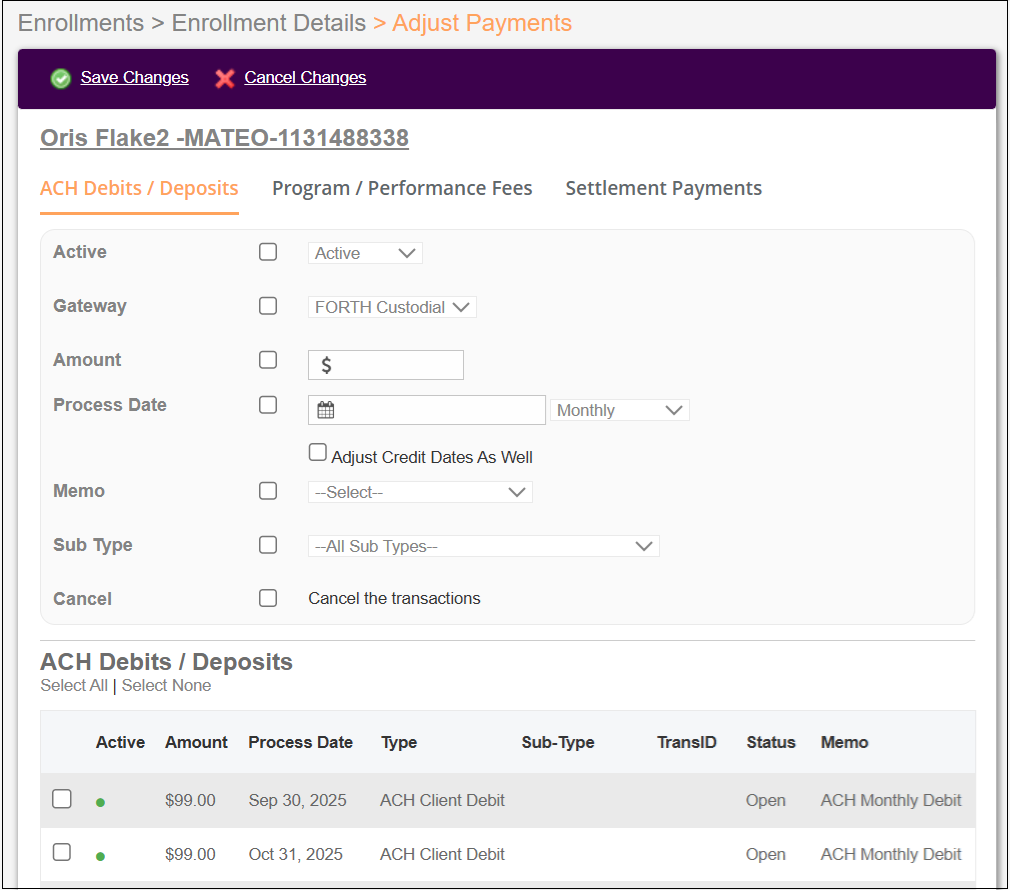Open the Active status dropdown
1010x890 pixels.
pos(365,253)
